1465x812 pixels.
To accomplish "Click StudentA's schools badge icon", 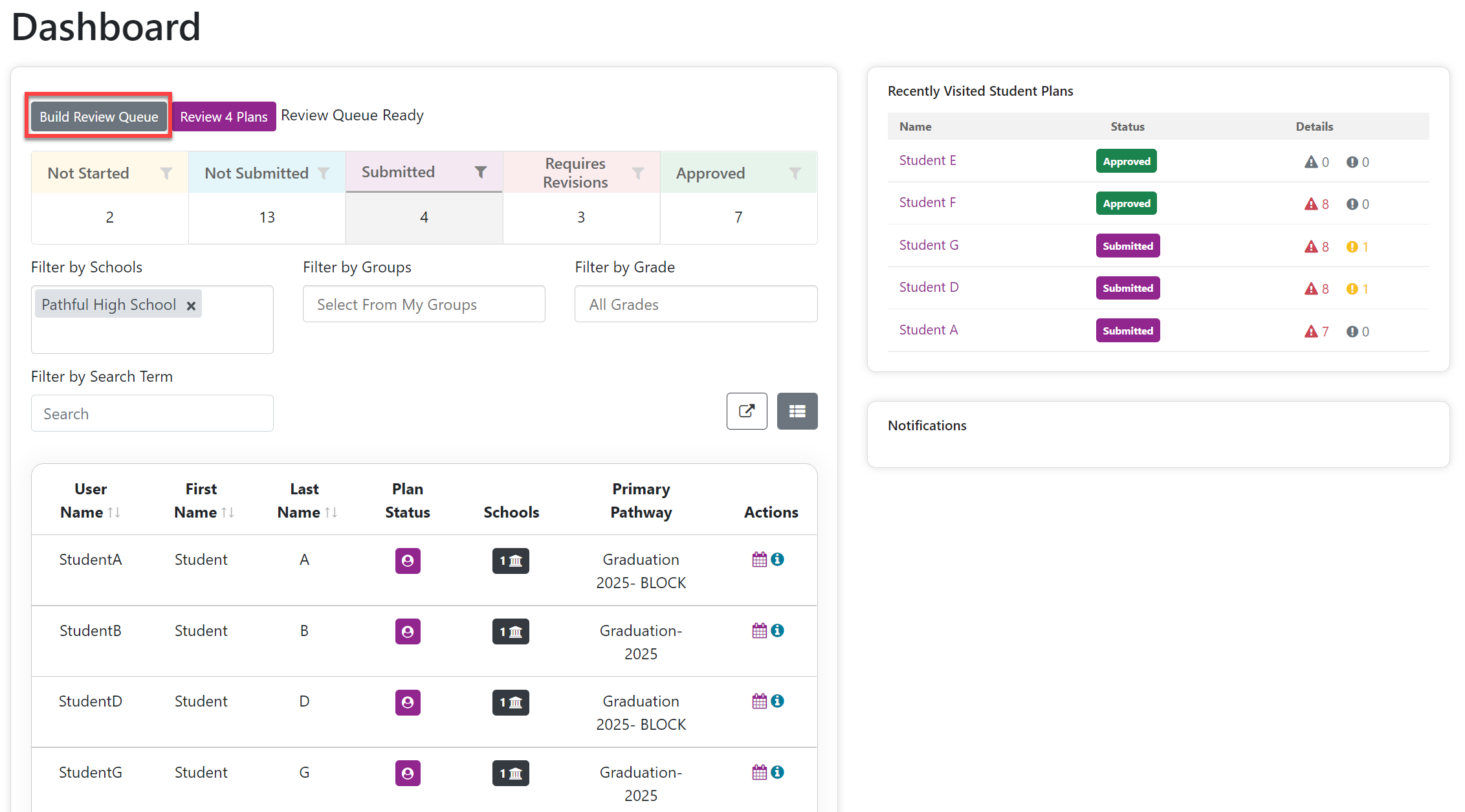I will pos(511,561).
